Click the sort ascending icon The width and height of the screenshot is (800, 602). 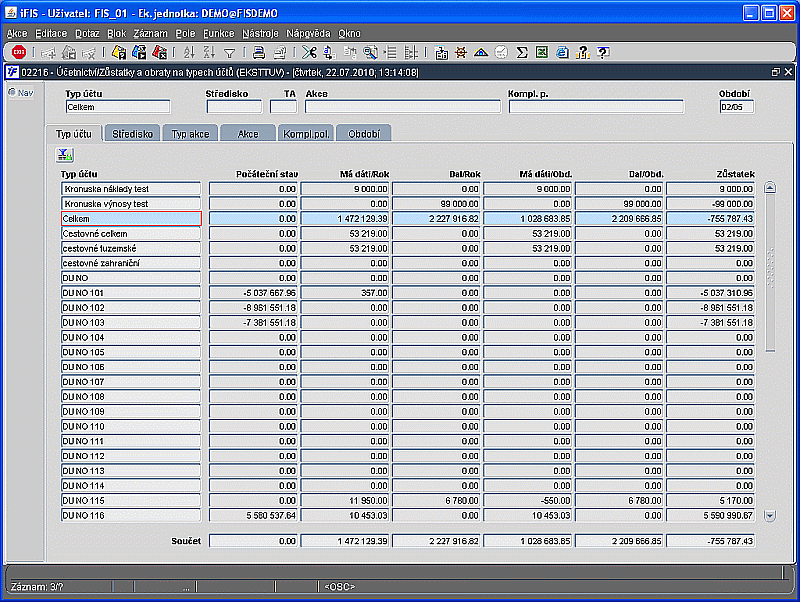coord(189,52)
